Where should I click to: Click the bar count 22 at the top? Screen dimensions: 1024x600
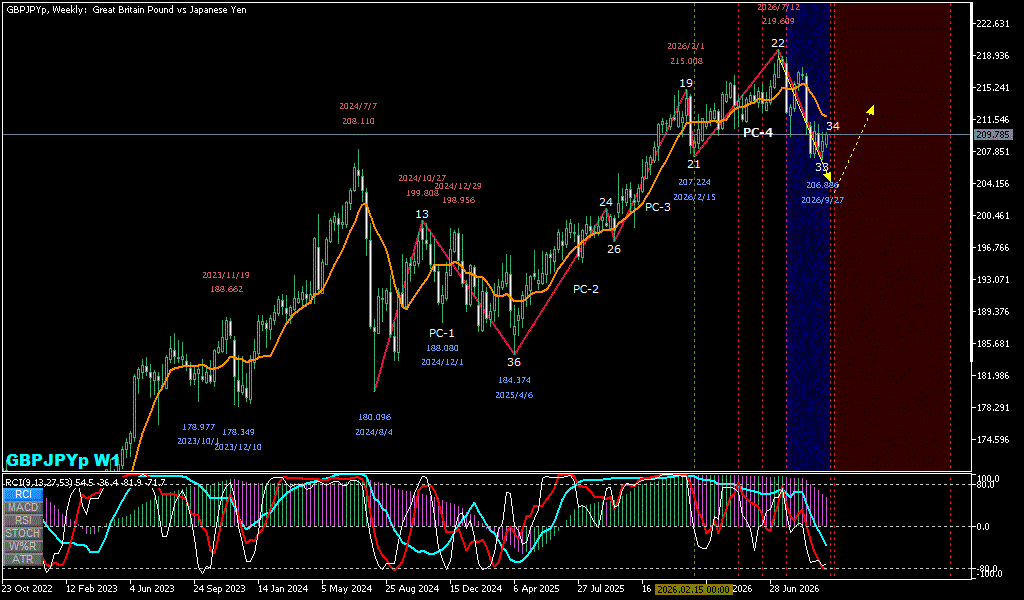pyautogui.click(x=778, y=43)
